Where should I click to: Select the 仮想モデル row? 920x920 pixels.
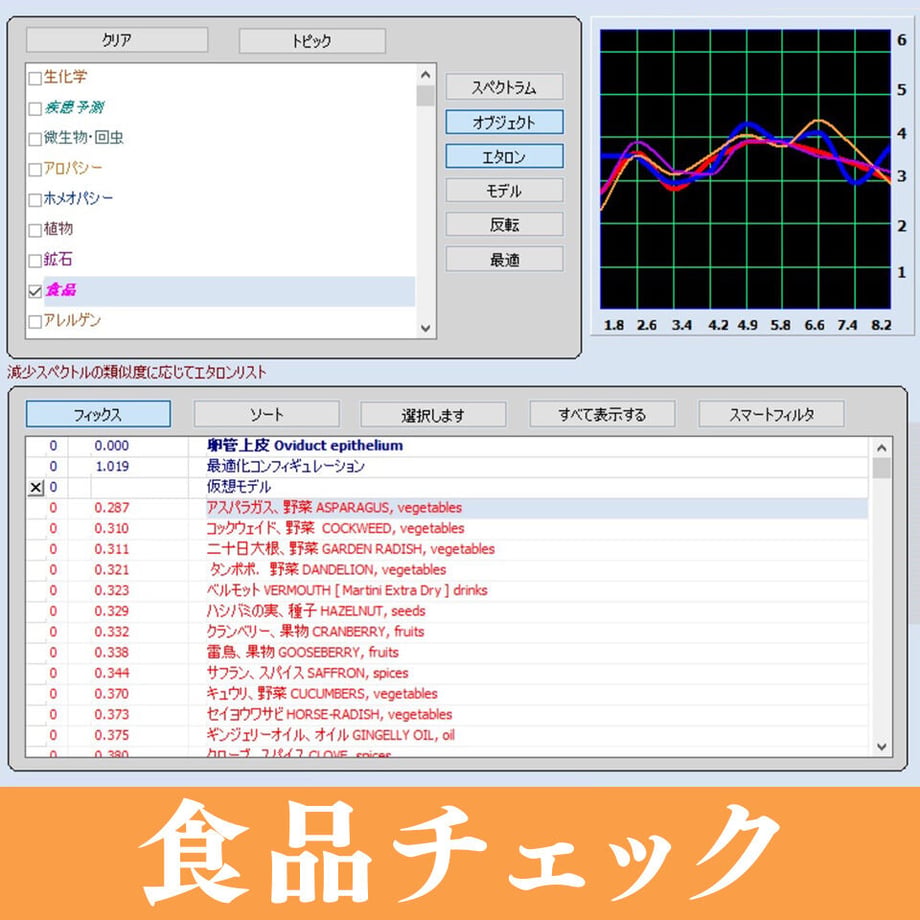click(447, 487)
